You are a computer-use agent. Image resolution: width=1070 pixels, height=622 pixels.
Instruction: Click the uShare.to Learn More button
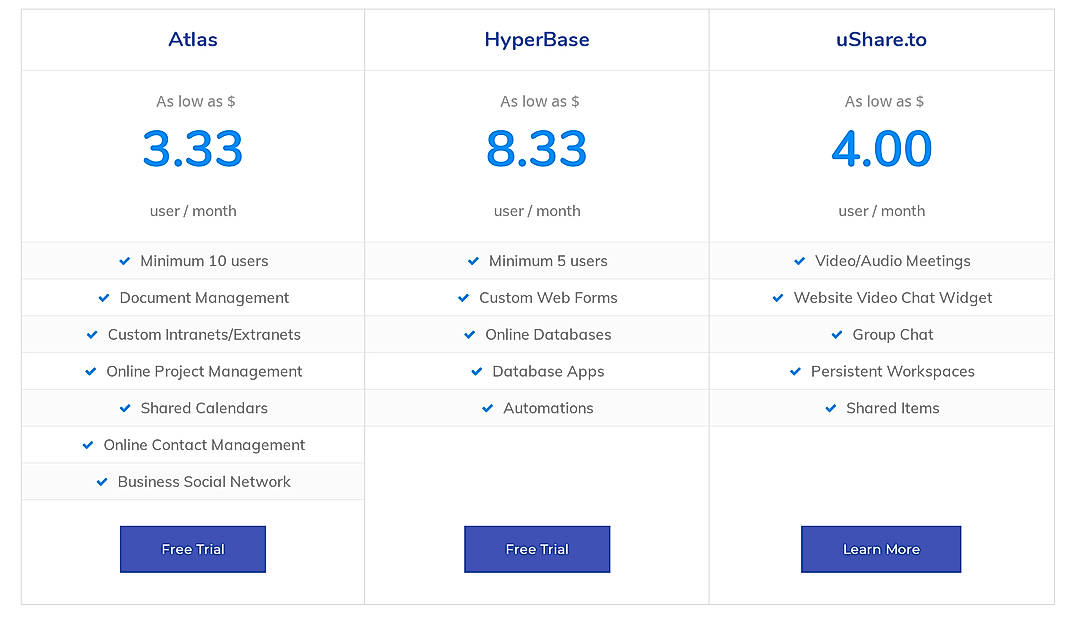coord(881,549)
